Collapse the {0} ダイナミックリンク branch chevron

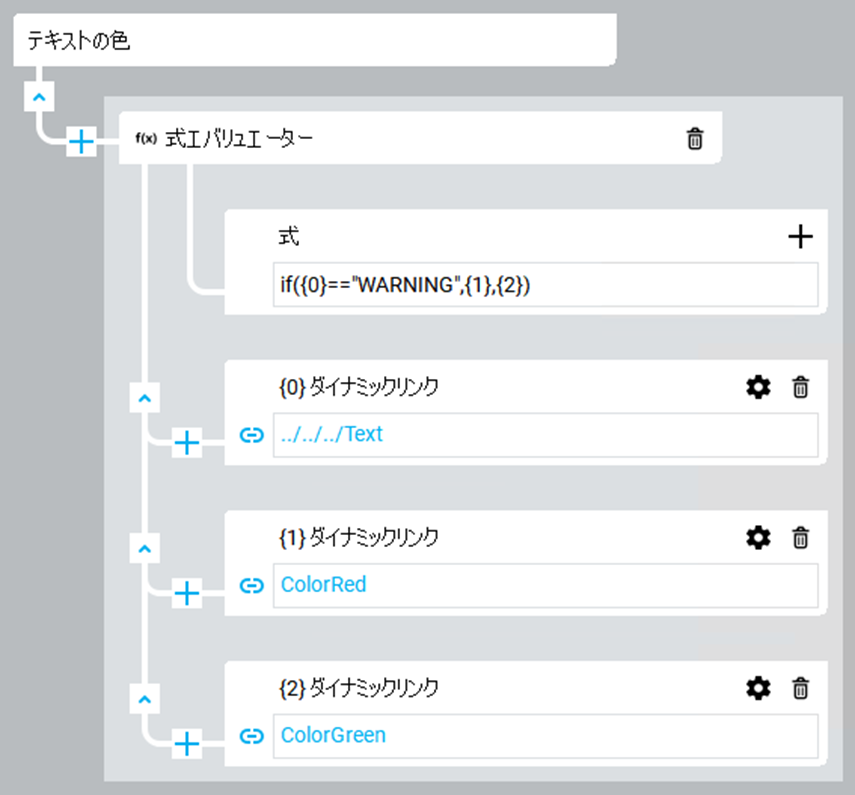tap(145, 398)
